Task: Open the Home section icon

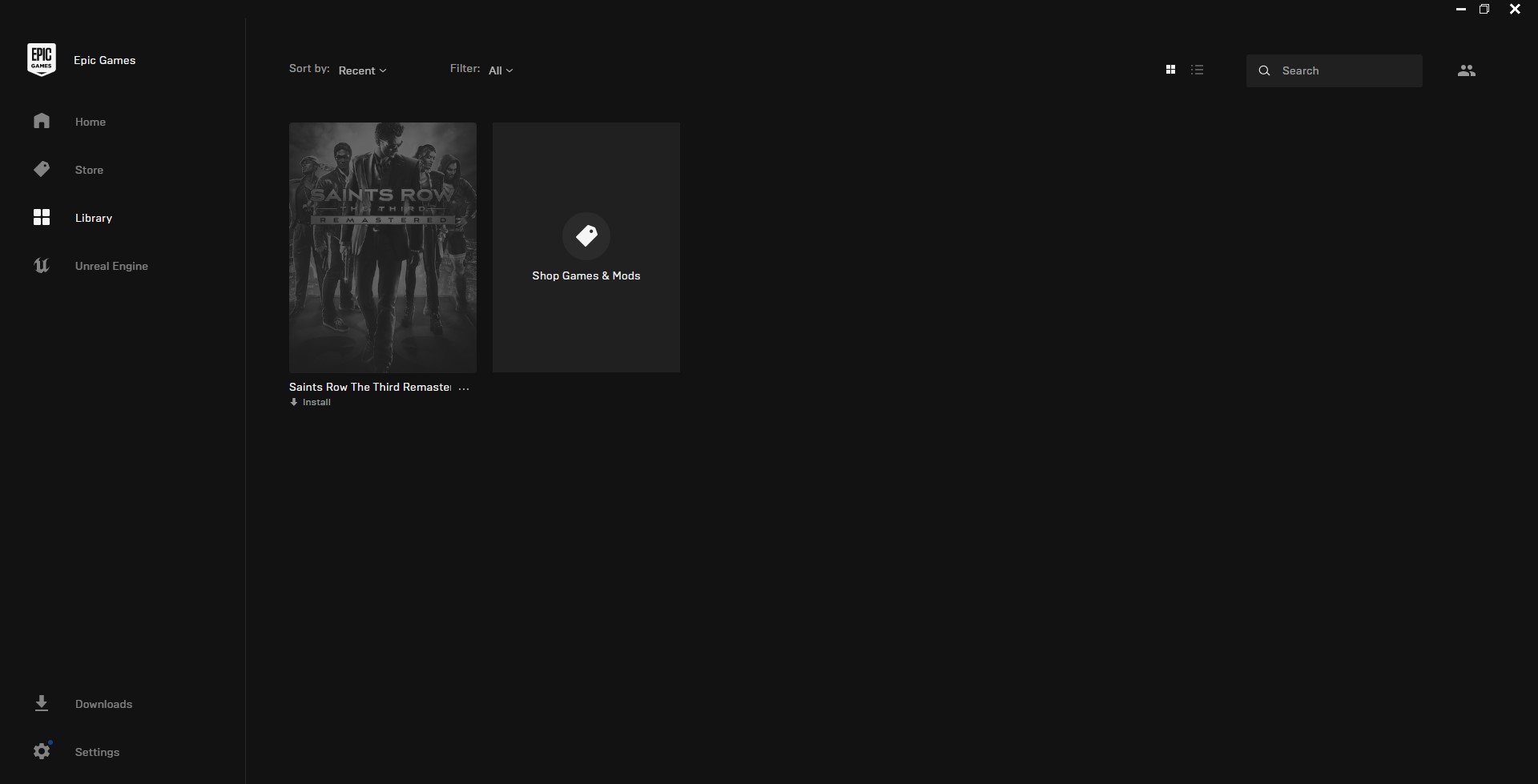Action: click(42, 121)
